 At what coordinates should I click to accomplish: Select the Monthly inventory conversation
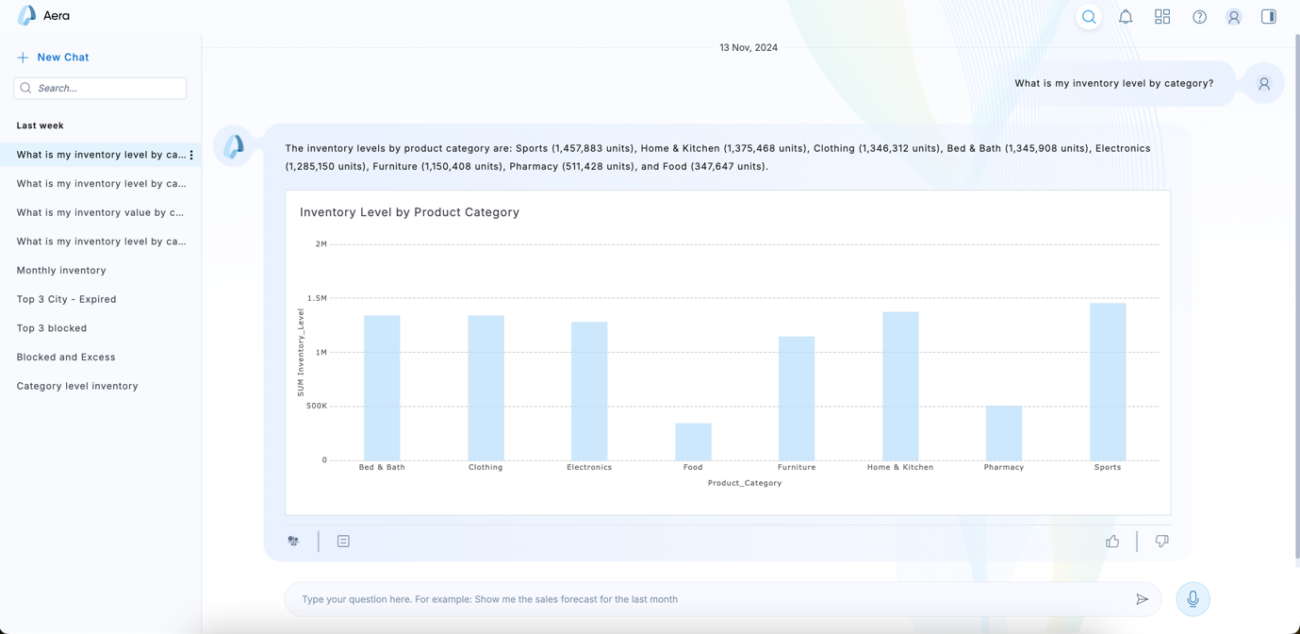tap(60, 270)
